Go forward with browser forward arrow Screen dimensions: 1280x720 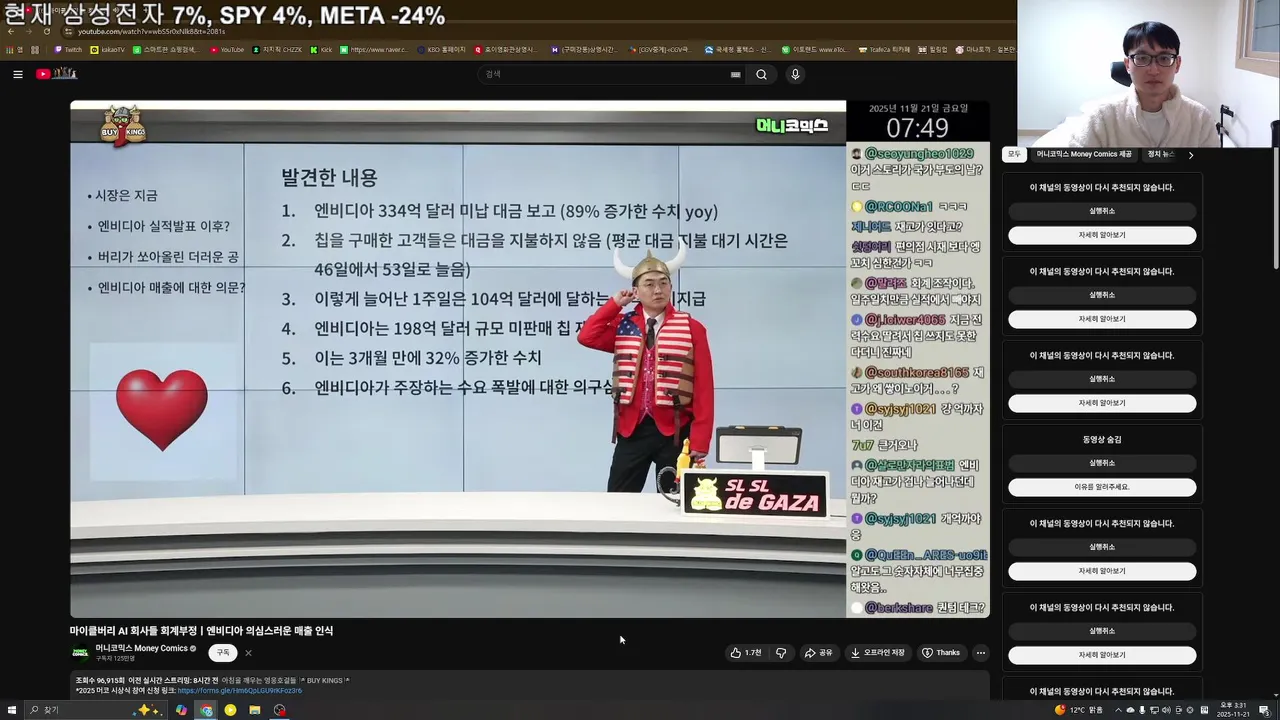coord(28,31)
